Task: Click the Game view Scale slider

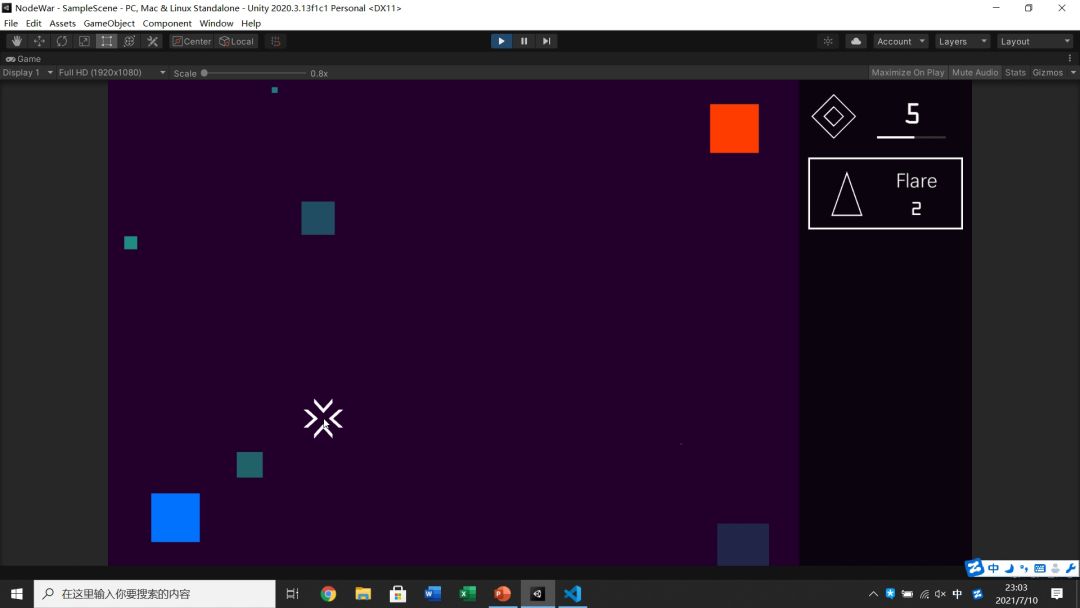Action: click(255, 73)
